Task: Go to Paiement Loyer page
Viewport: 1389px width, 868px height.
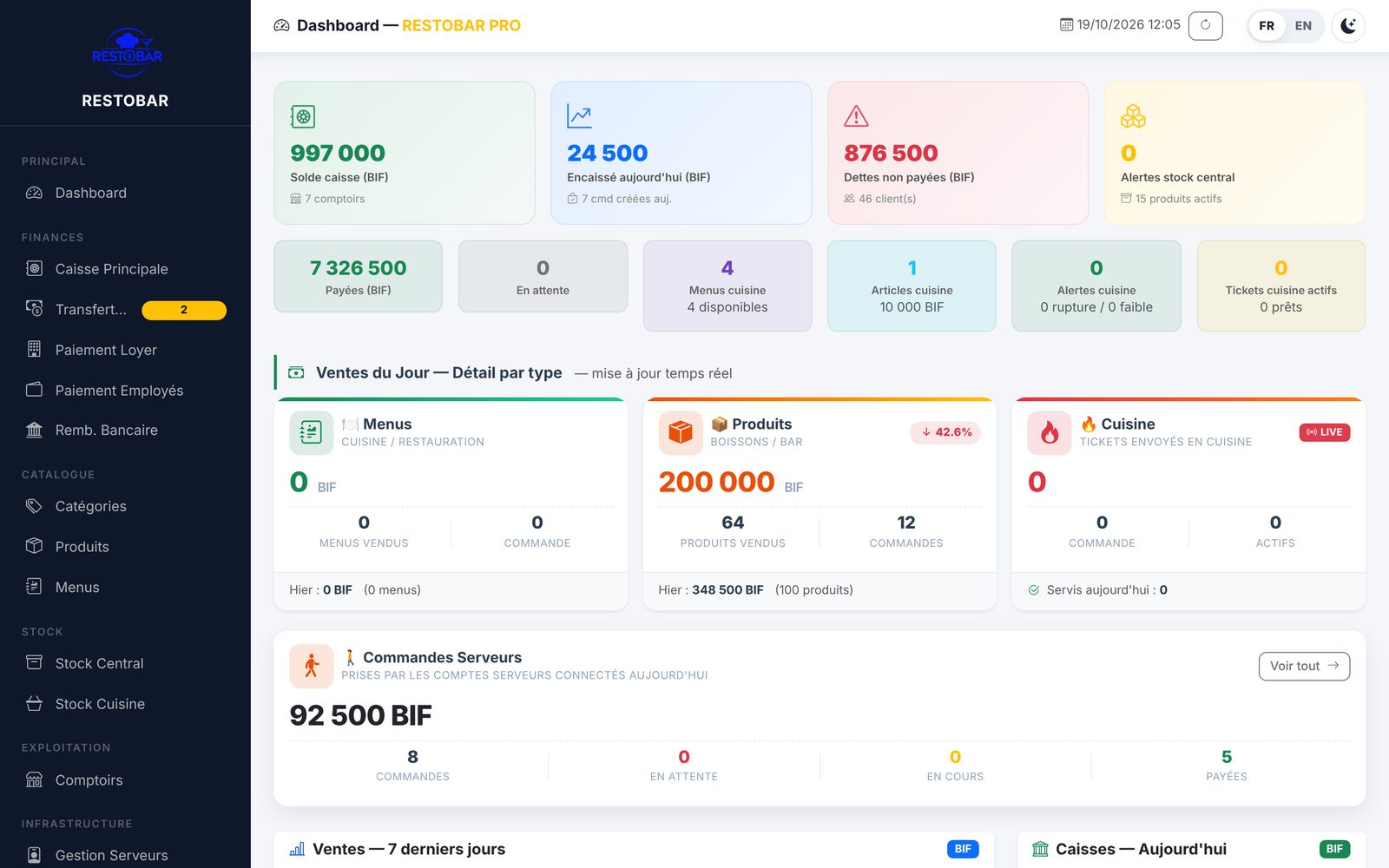Action: (125, 350)
